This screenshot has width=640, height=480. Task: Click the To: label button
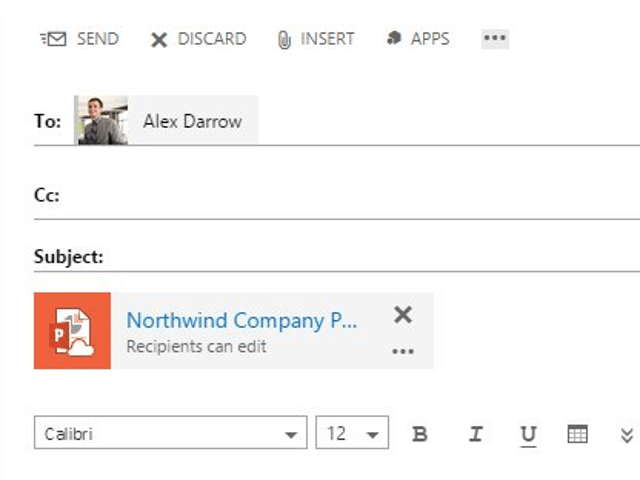click(x=48, y=121)
